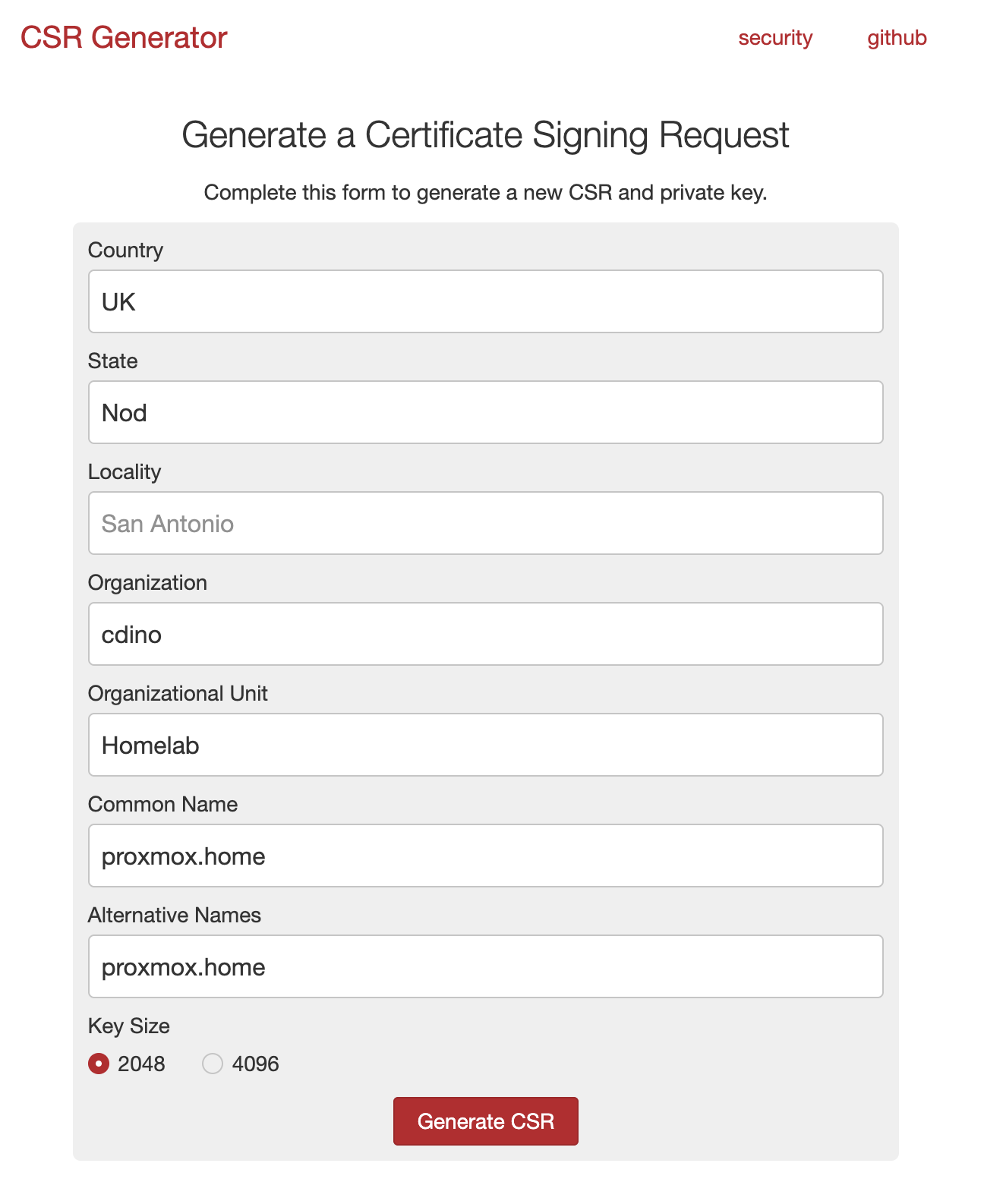Click the Alternative Names input field

pyautogui.click(x=486, y=966)
